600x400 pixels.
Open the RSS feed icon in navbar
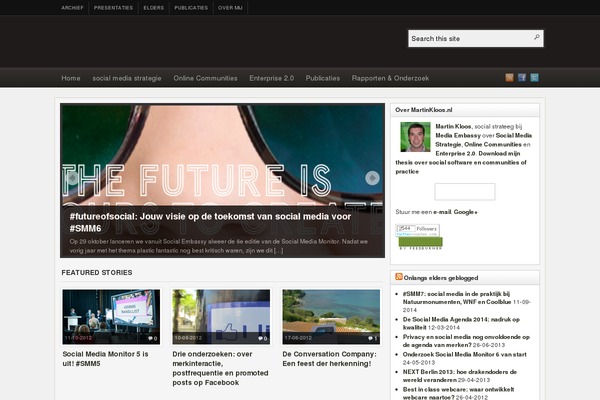click(509, 78)
